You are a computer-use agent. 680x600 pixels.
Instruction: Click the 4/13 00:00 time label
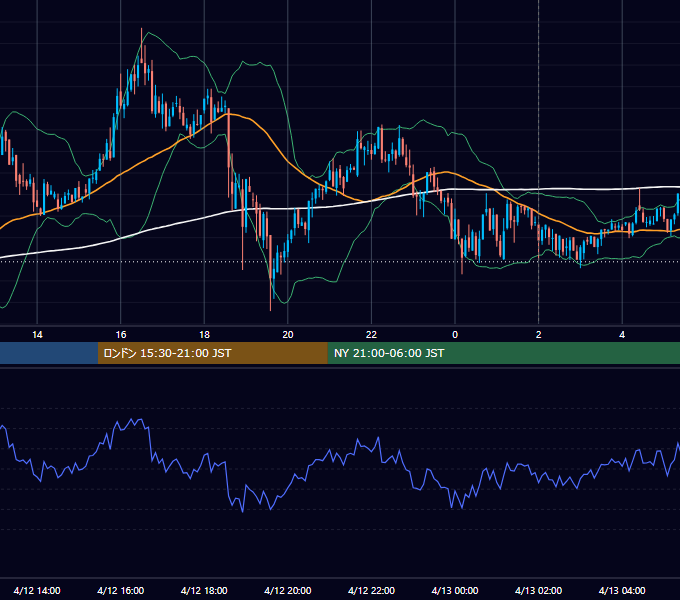[x=455, y=590]
